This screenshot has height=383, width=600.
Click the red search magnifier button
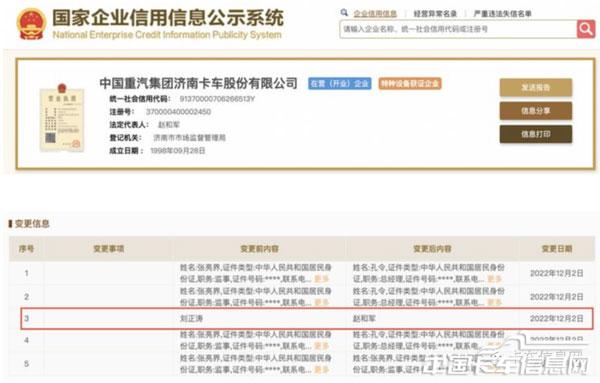[585, 29]
